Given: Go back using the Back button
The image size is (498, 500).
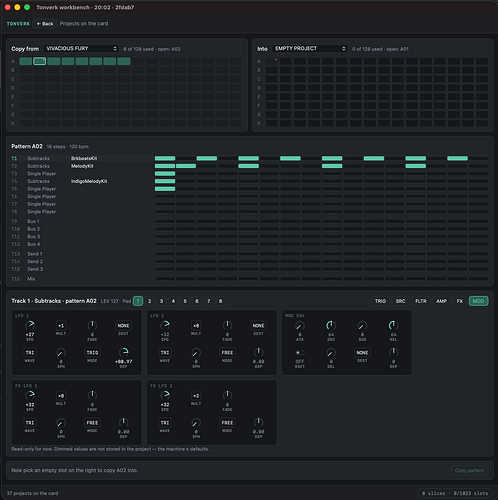Looking at the screenshot, I should 45,24.
